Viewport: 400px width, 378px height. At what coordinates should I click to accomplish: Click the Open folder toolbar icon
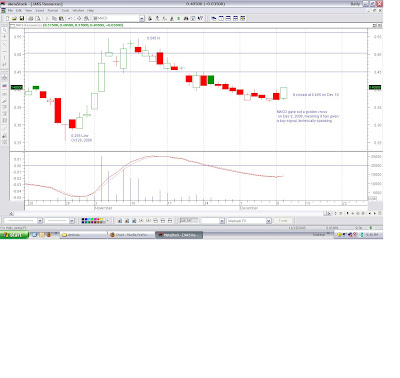pyautogui.click(x=15, y=18)
